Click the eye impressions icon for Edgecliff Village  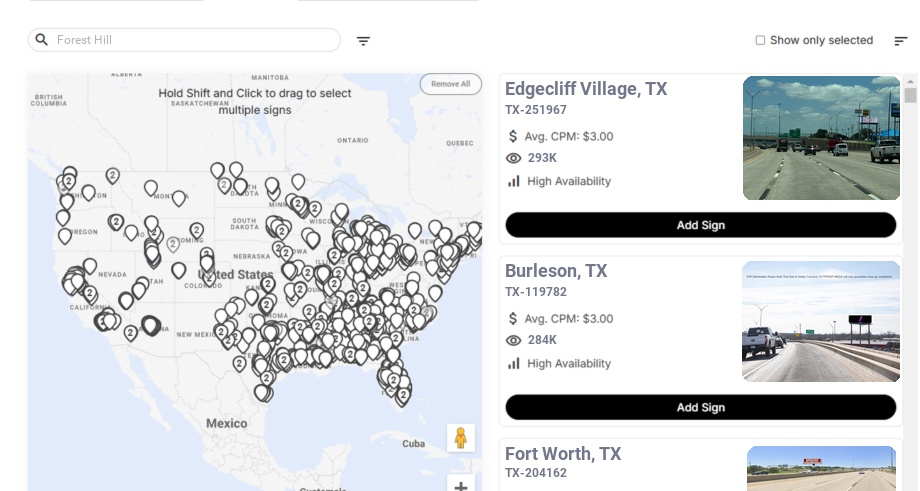[x=514, y=158]
